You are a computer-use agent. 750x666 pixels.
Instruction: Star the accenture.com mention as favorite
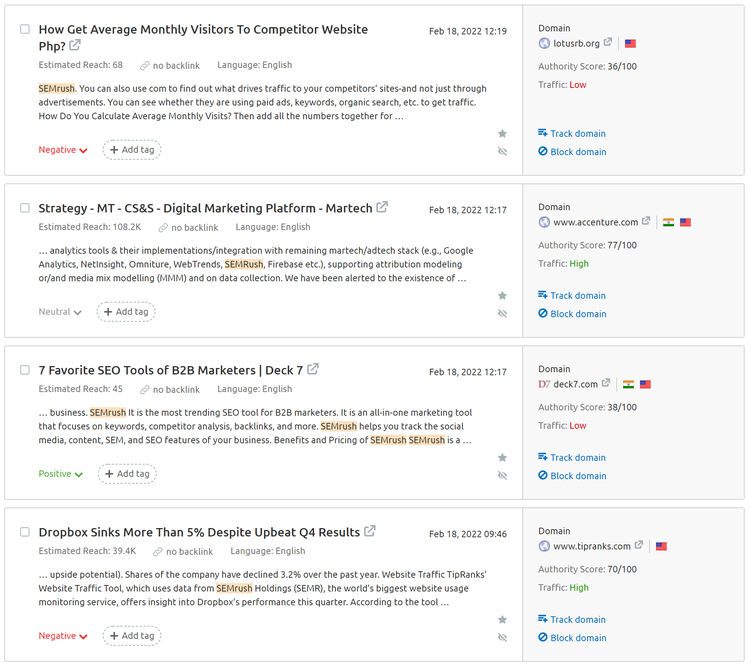coord(502,296)
